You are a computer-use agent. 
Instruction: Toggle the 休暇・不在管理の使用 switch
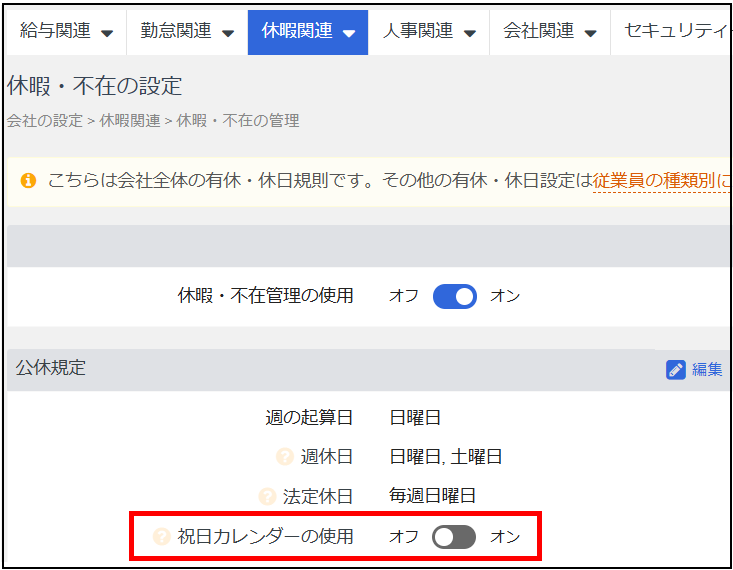click(x=454, y=296)
